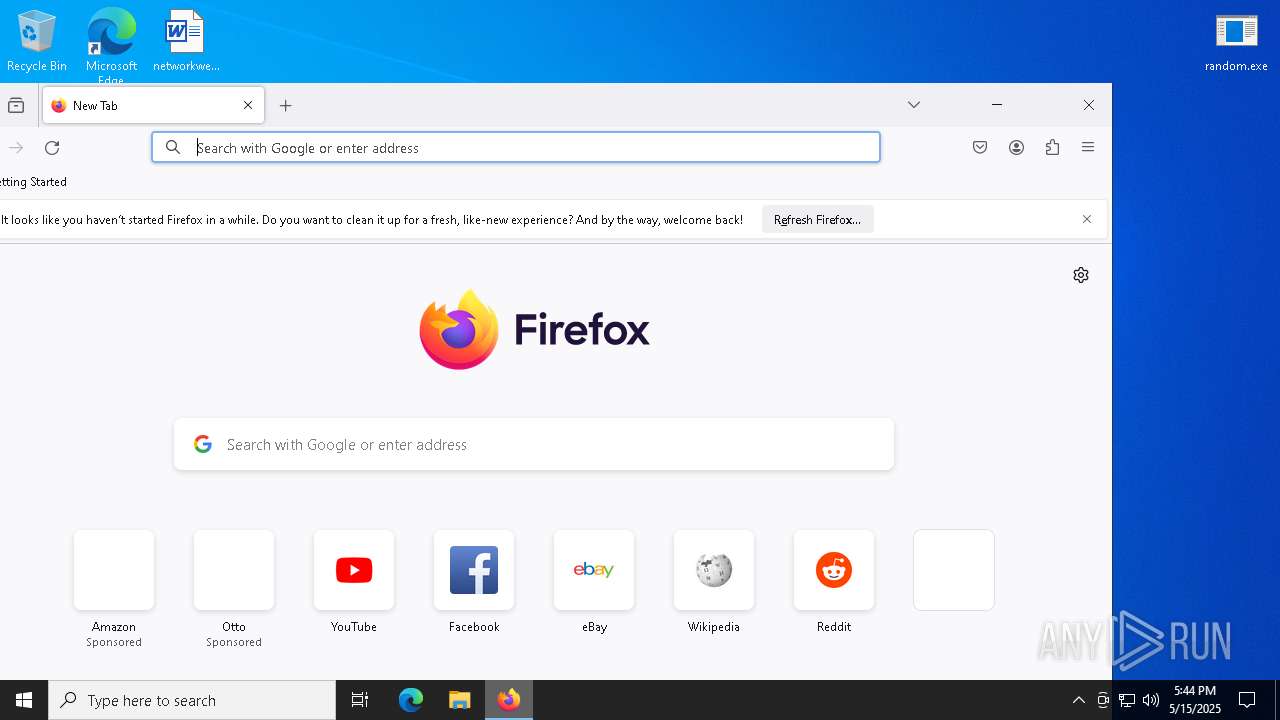Click the Refresh Firefox... button

click(817, 220)
